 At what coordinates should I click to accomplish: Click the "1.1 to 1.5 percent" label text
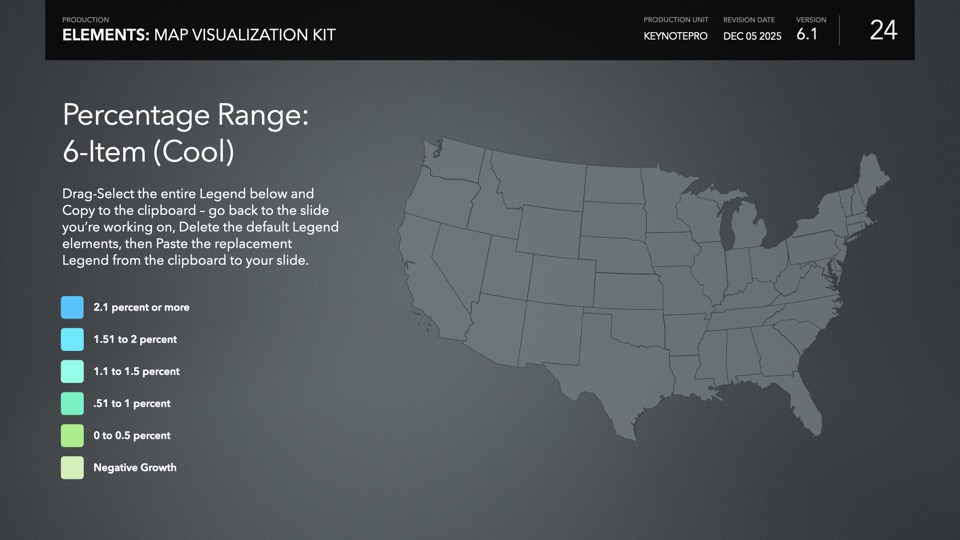point(136,371)
